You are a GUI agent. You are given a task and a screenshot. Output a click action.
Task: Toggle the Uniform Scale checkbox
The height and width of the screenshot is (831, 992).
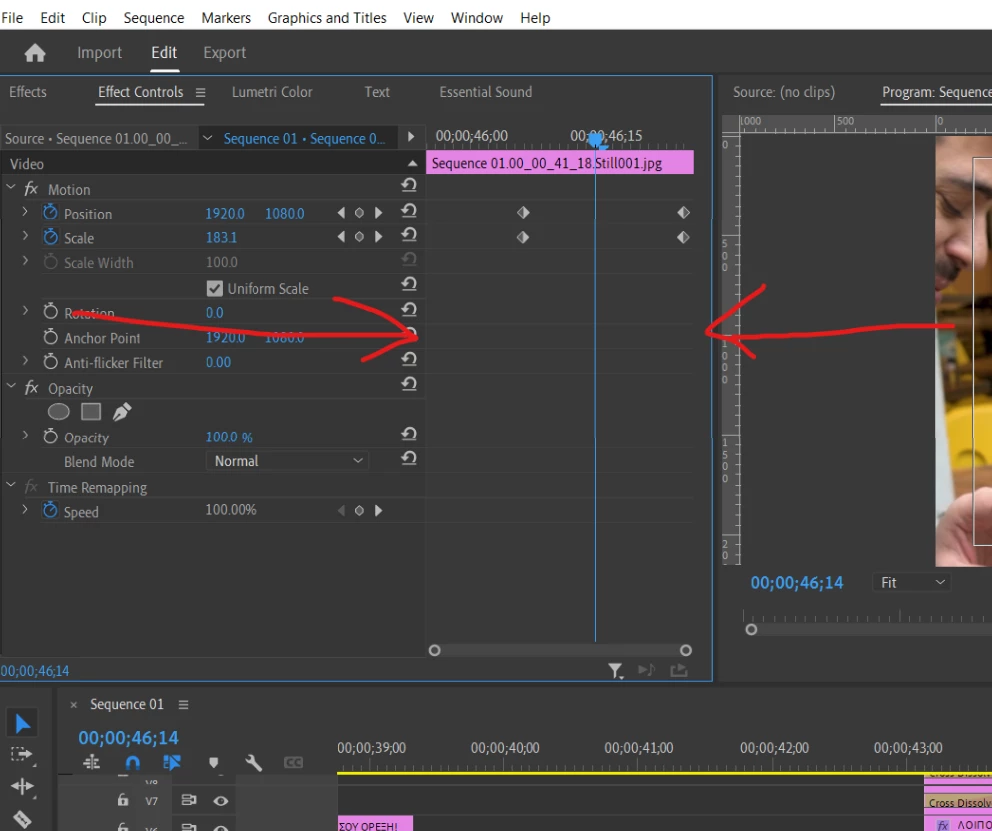pyautogui.click(x=215, y=288)
